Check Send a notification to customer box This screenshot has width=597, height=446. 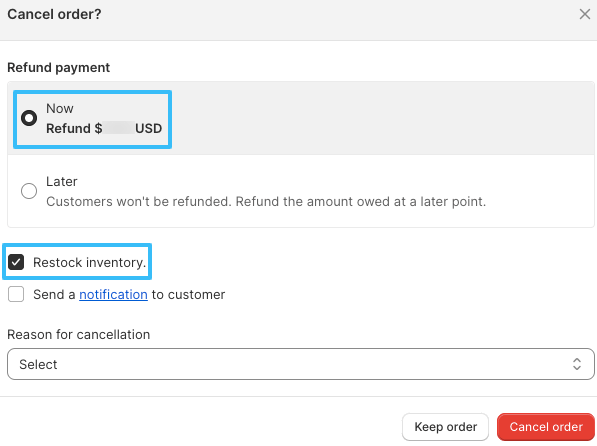click(16, 294)
